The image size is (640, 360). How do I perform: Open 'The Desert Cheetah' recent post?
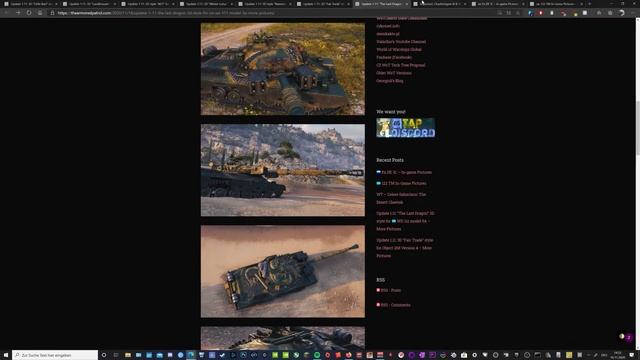(x=401, y=198)
